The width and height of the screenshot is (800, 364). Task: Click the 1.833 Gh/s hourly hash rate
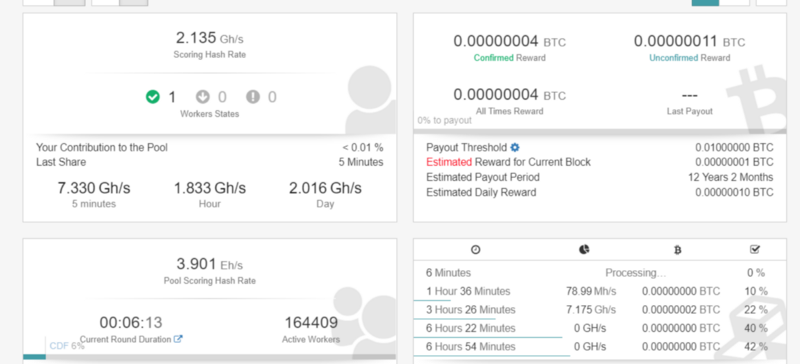tap(210, 188)
